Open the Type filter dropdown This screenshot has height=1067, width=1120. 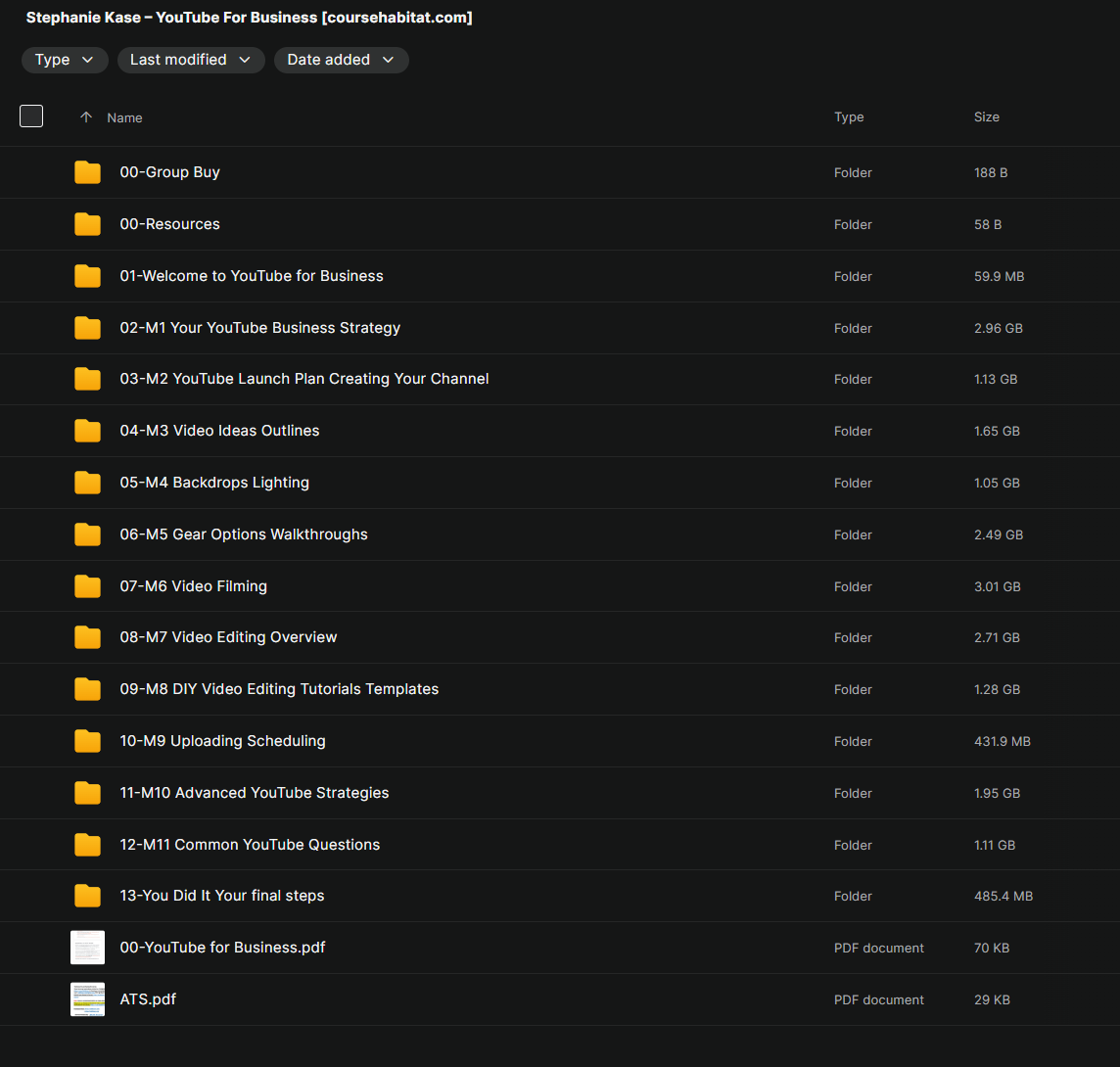coord(65,60)
